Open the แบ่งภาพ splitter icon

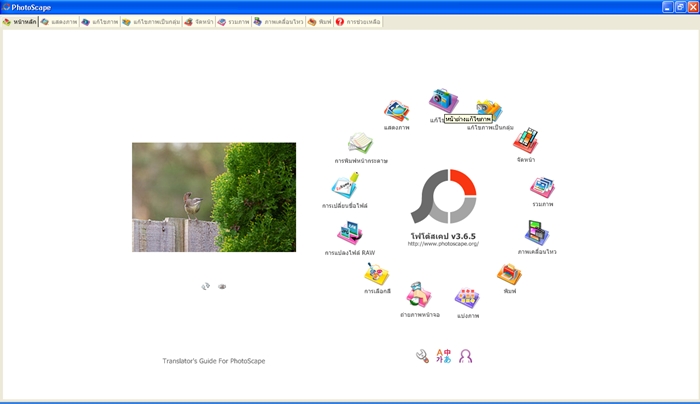pyautogui.click(x=467, y=298)
